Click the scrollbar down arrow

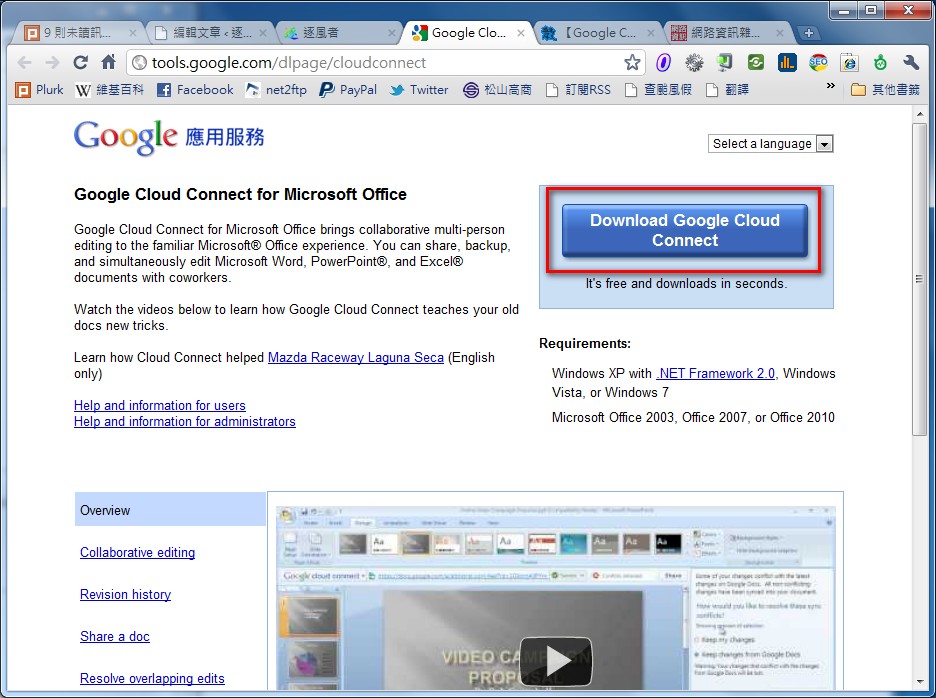click(x=920, y=681)
